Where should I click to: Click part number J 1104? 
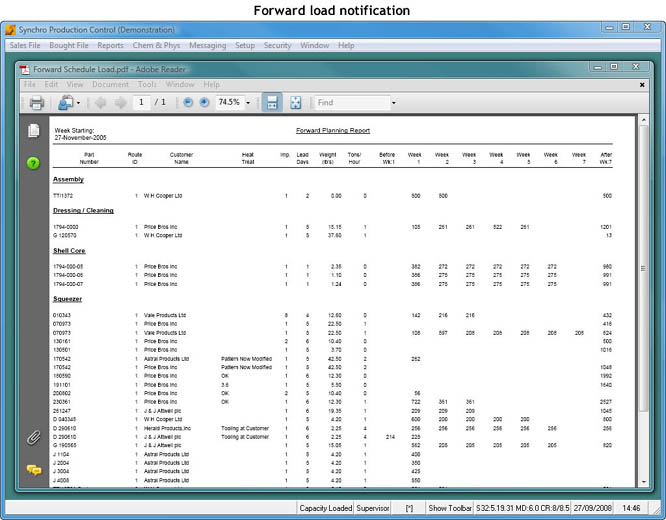pyautogui.click(x=61, y=454)
